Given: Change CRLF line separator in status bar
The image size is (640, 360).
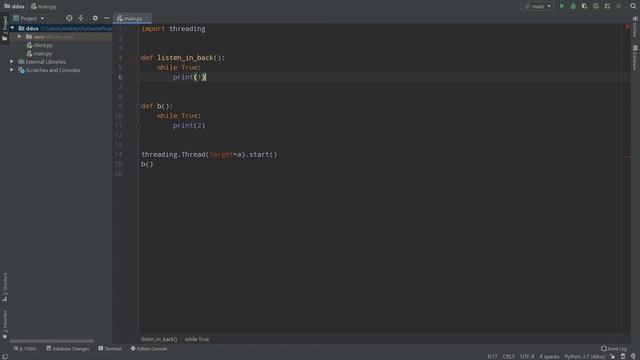Looking at the screenshot, I should point(509,356).
